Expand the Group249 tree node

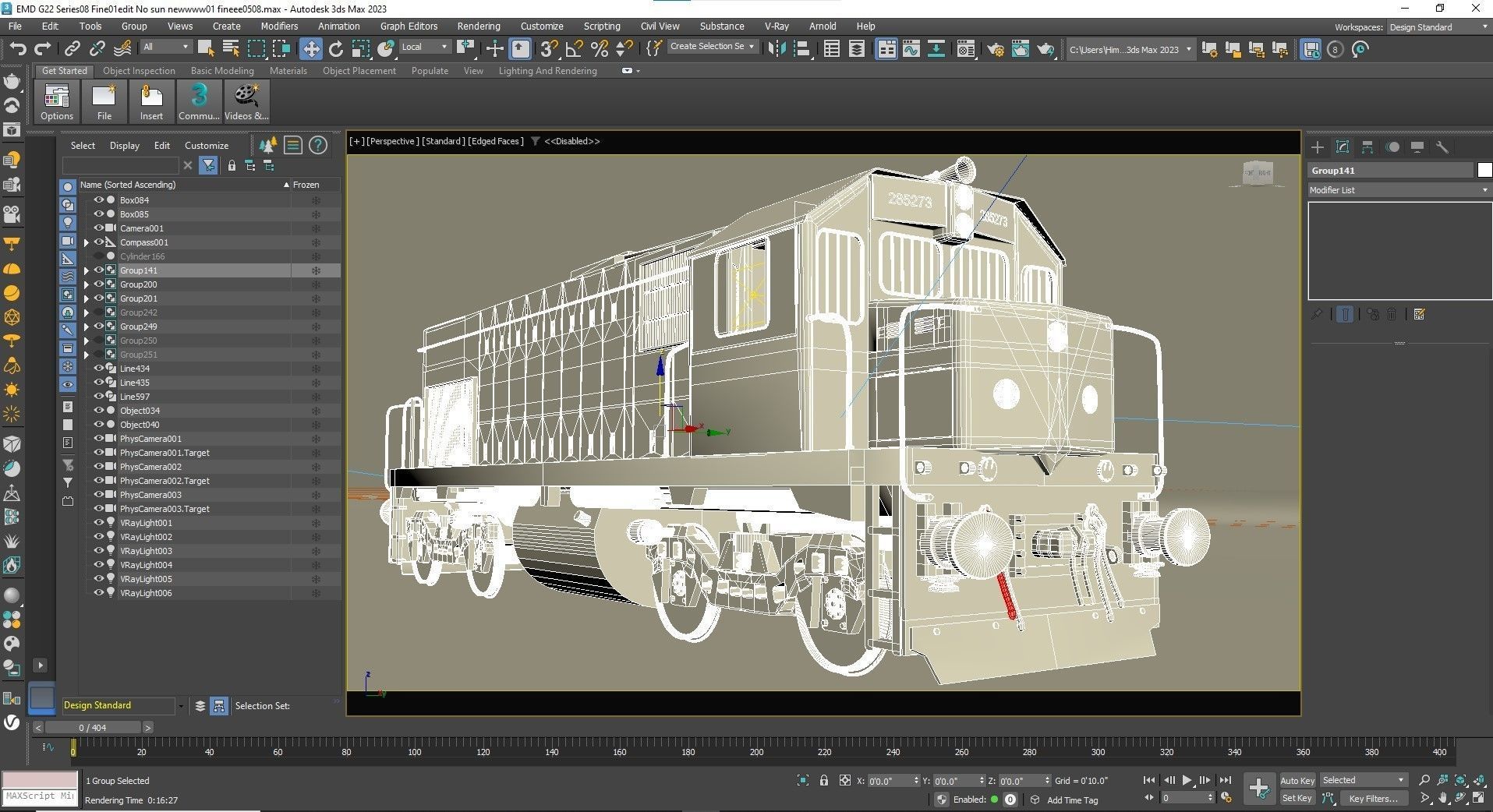pyautogui.click(x=87, y=327)
